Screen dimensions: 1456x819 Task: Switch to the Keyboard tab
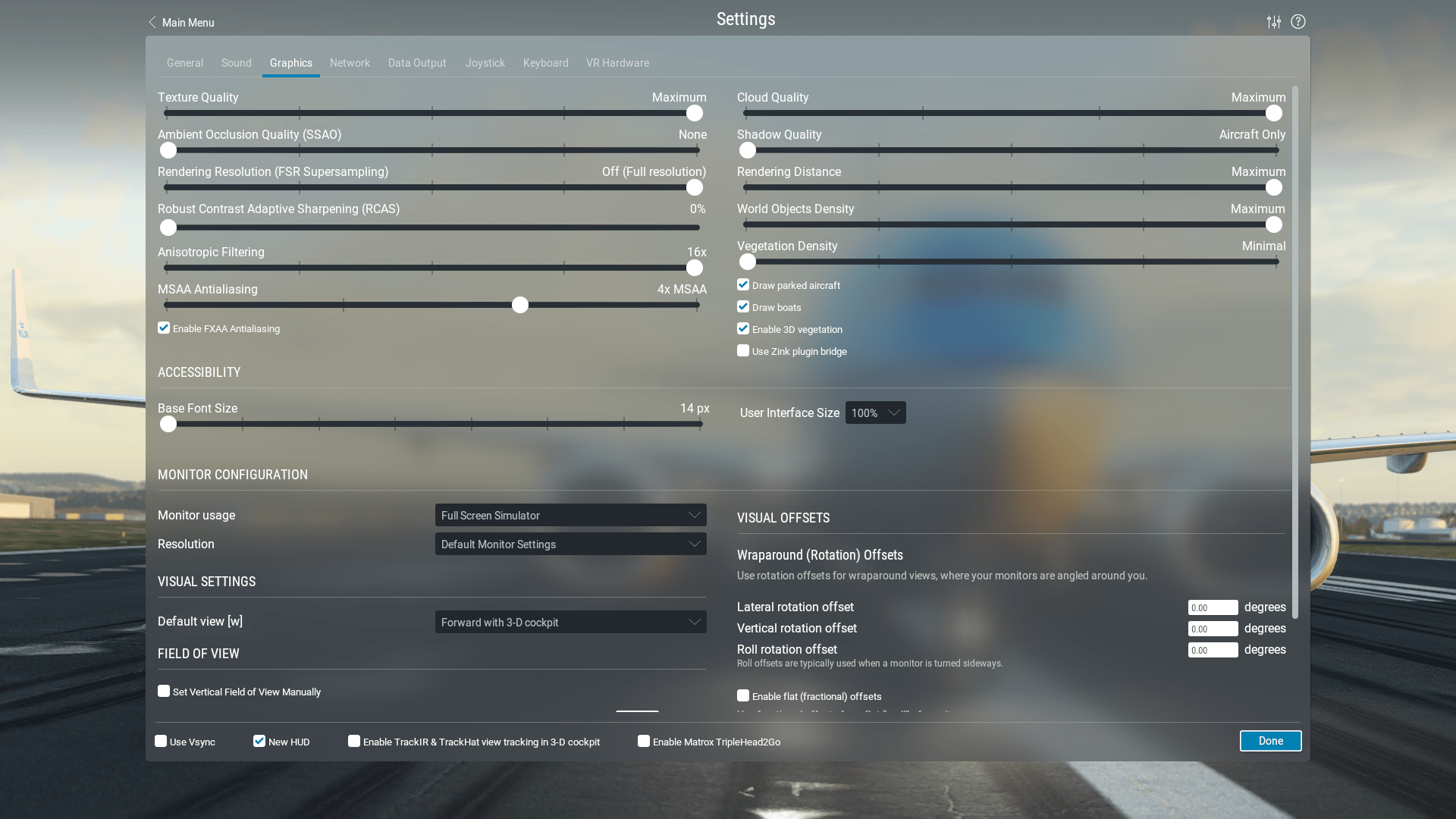545,63
